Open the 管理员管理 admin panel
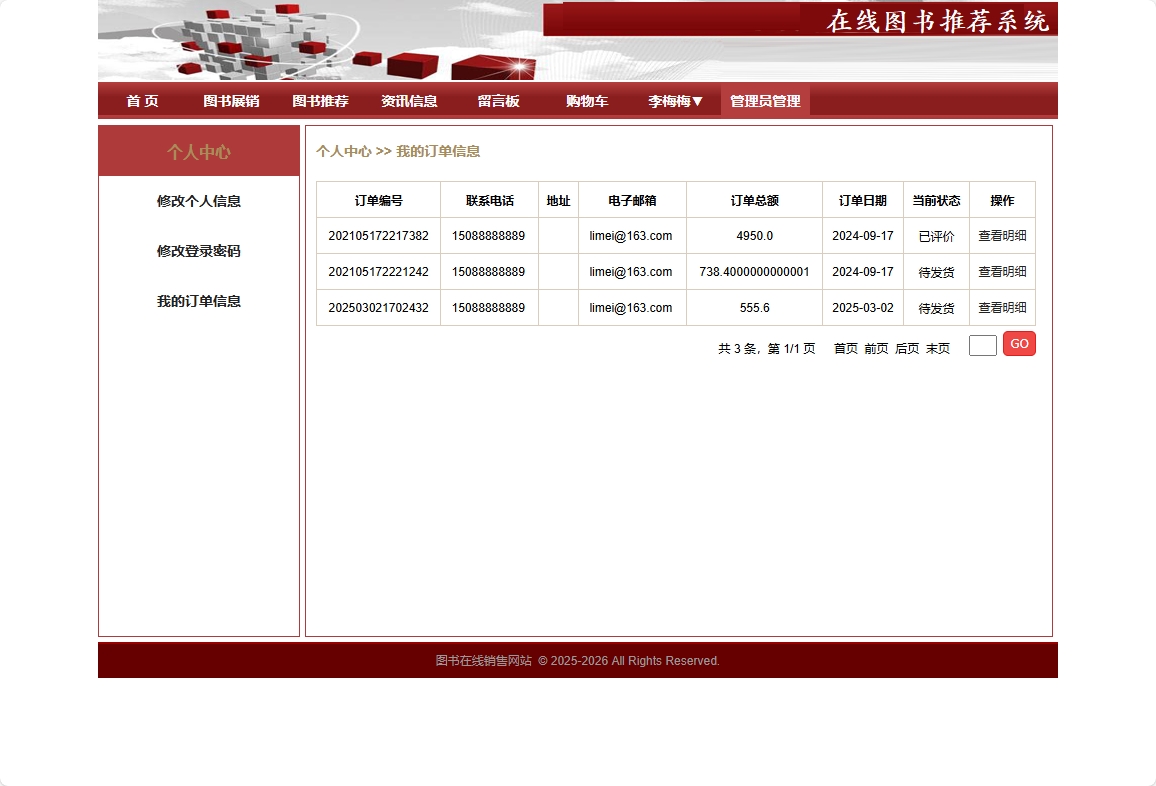Viewport: 1156px width, 786px height. (765, 100)
